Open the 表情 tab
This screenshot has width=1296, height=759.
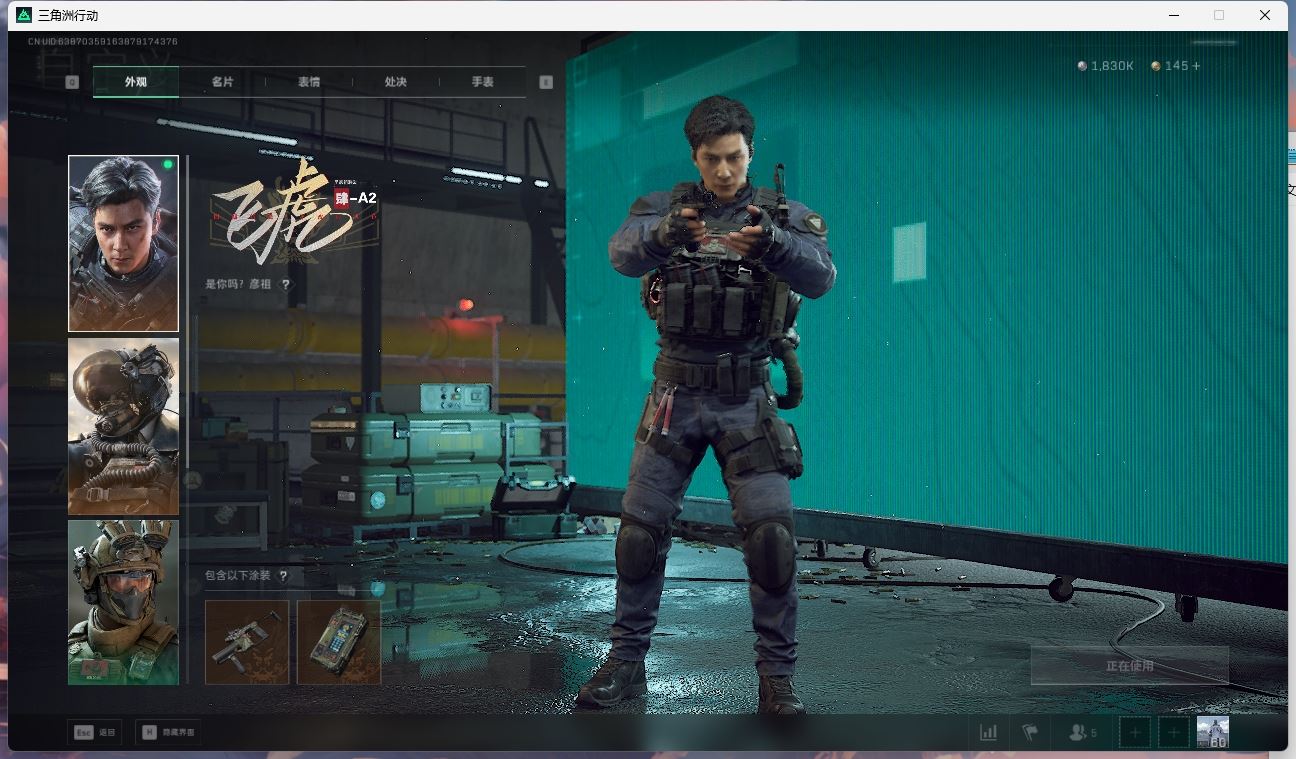point(309,82)
